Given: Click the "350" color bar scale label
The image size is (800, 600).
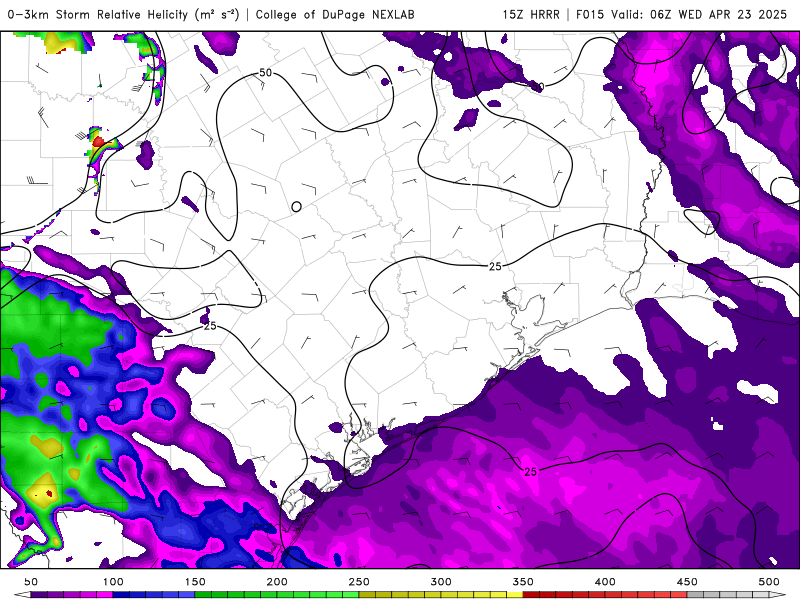Looking at the screenshot, I should coord(523,582).
